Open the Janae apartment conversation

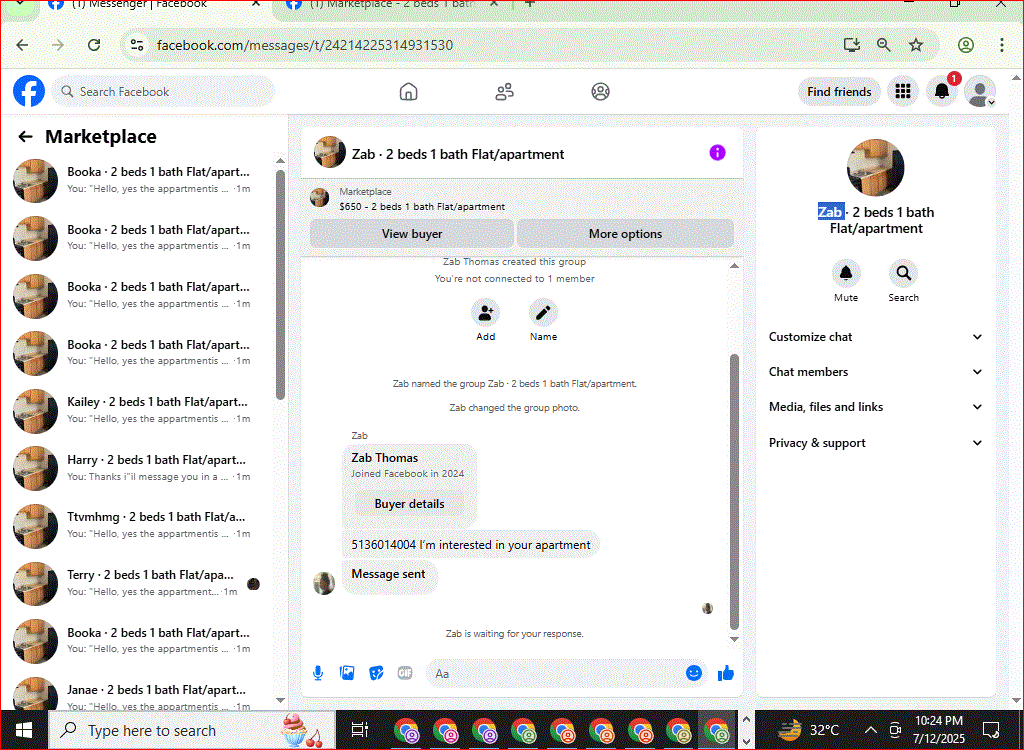tap(140, 696)
